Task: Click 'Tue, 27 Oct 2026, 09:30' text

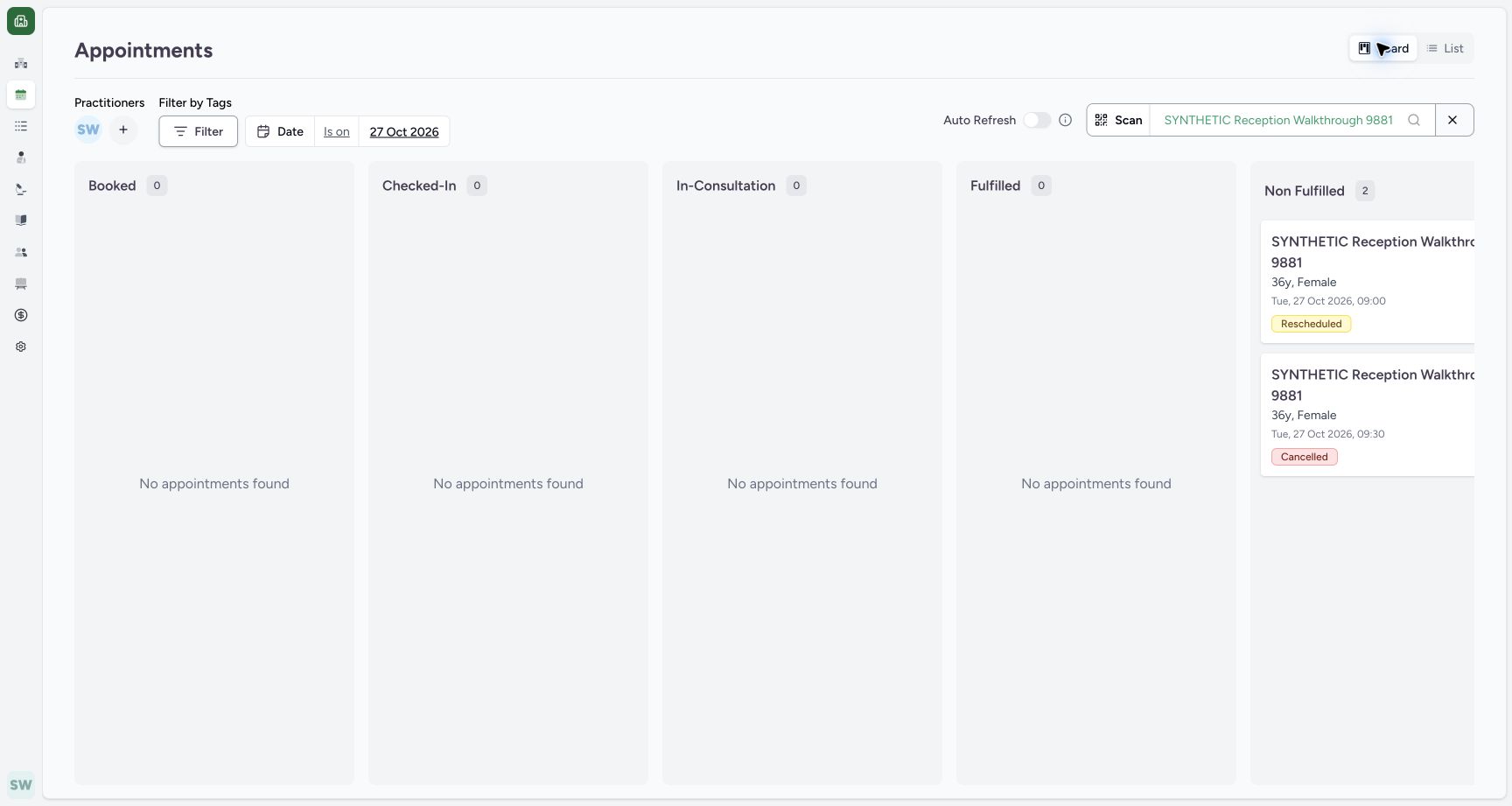Action: [1327, 434]
